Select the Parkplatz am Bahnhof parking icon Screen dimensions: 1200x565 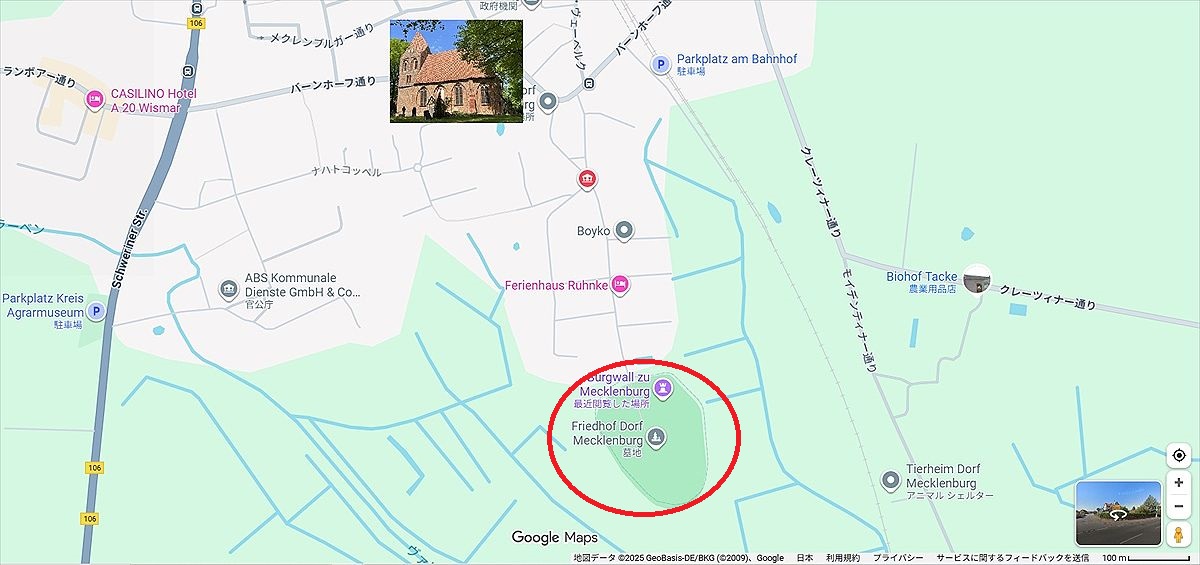coord(660,64)
